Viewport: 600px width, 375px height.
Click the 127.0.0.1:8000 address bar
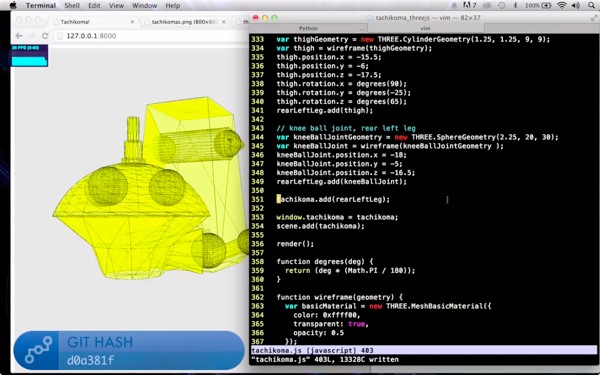(x=151, y=36)
